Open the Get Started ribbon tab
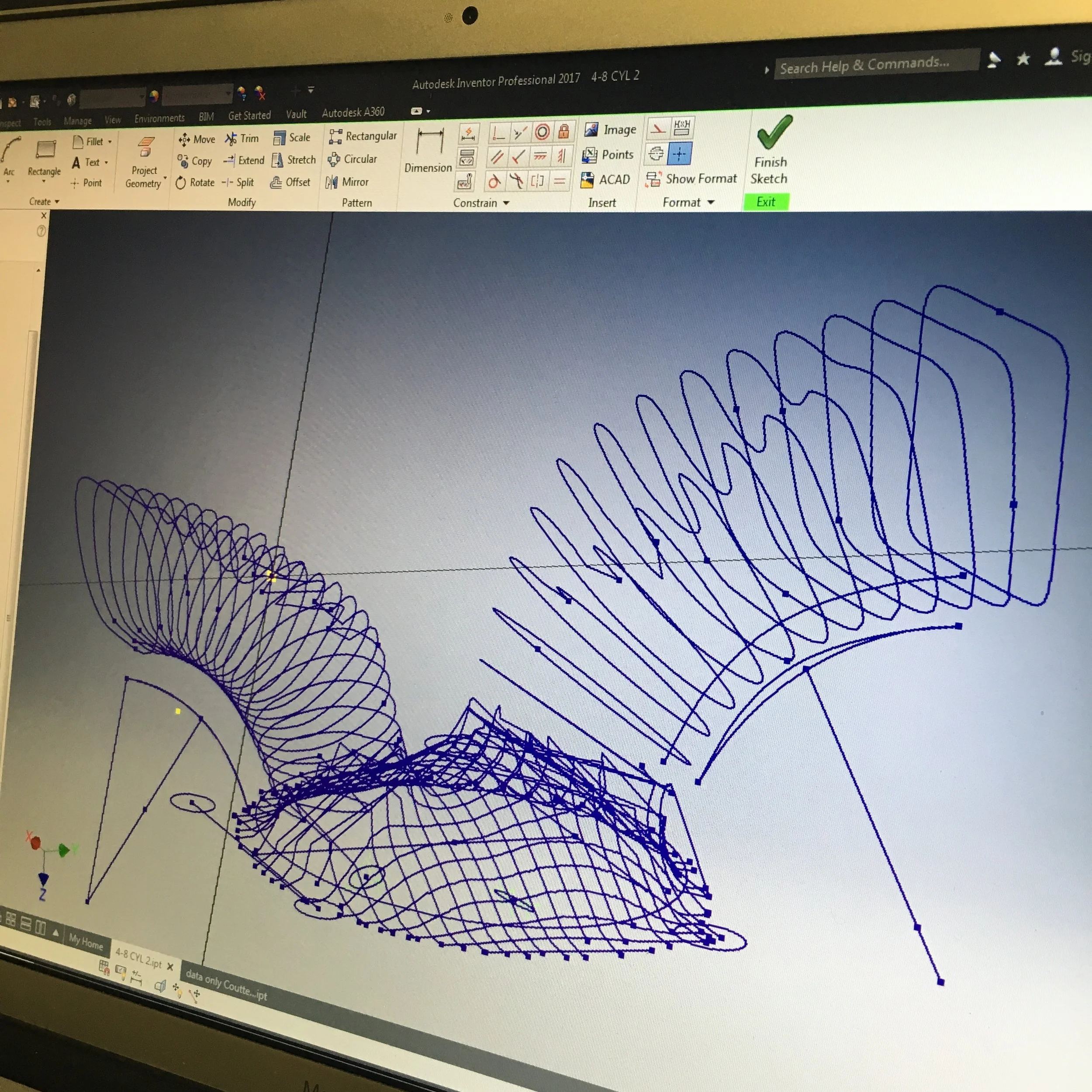This screenshot has width=1092, height=1092. (x=249, y=116)
